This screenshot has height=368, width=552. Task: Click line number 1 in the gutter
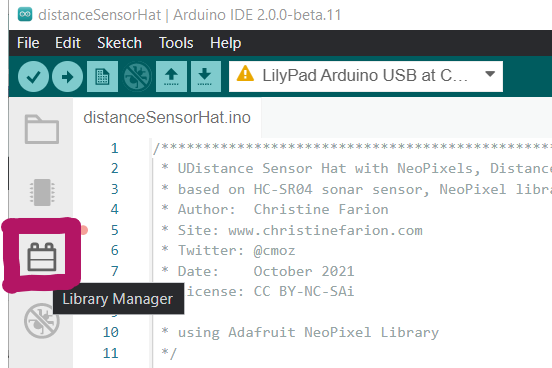114,148
